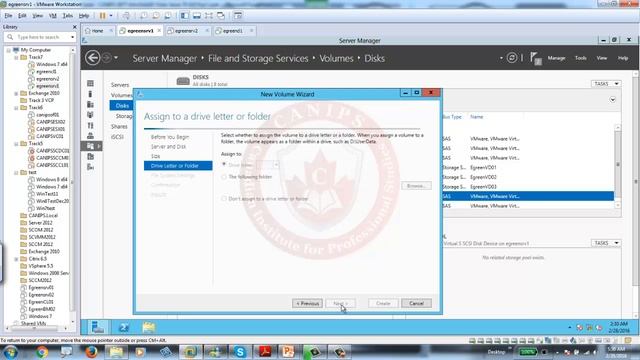Switch to the egreensrv2 tab
Screen dimensions: 640x360
pos(187,31)
